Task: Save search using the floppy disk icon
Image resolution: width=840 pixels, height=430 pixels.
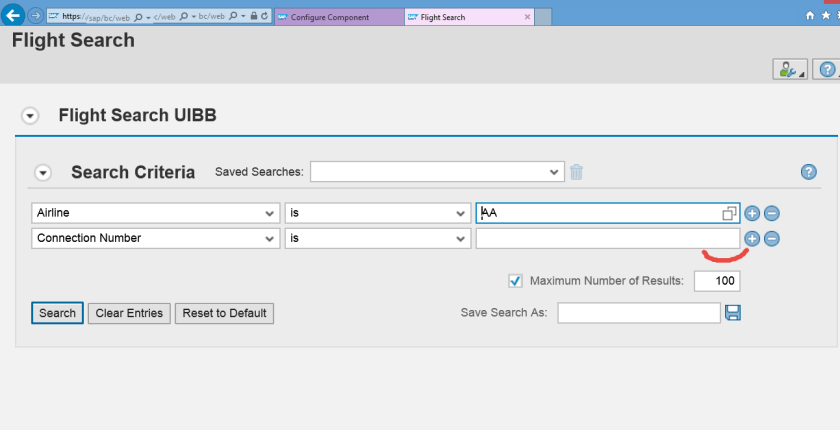Action: click(x=733, y=313)
